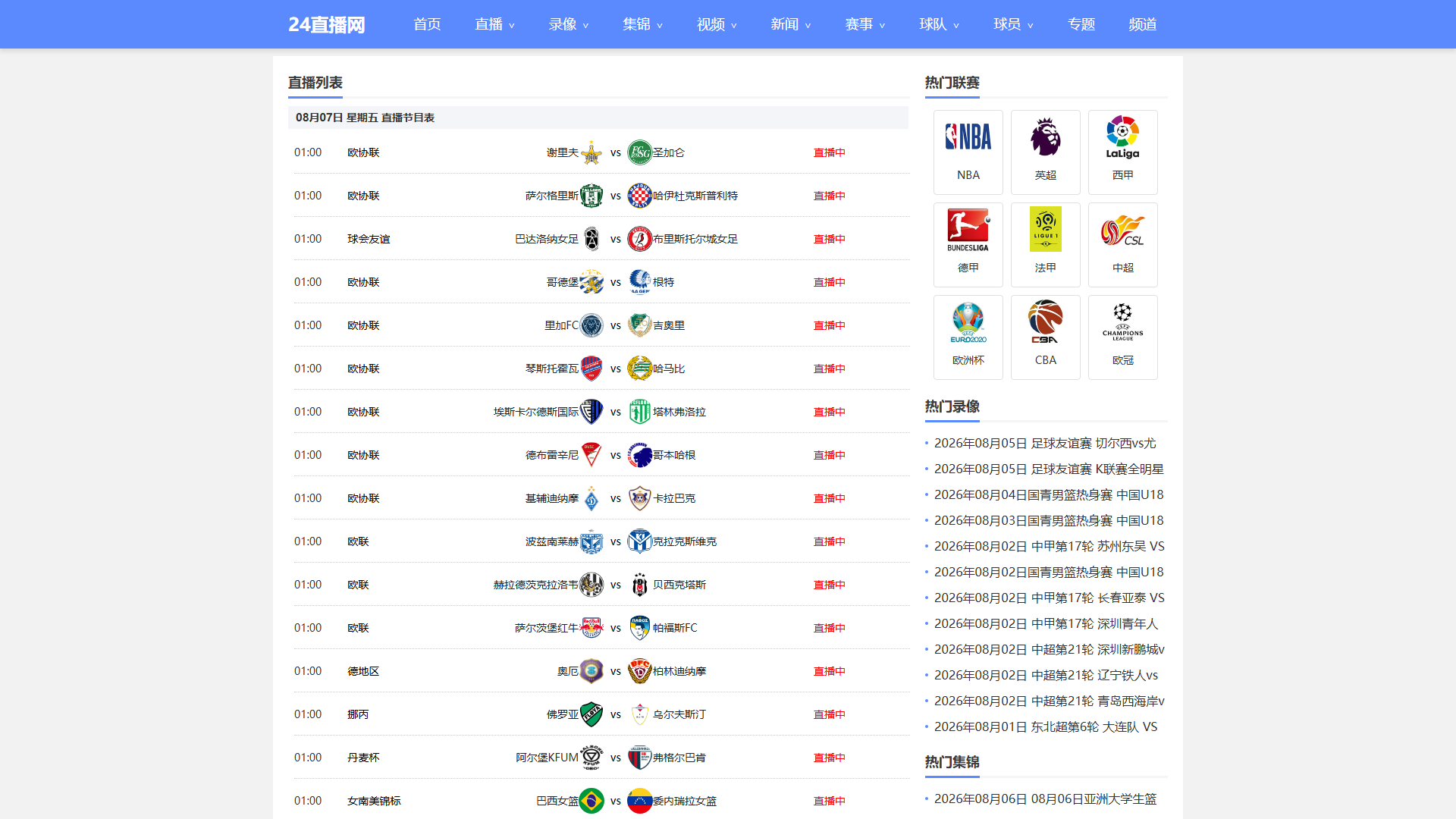Screen dimensions: 1456x819
Task: Click 球会友谊 league label
Action: click(x=369, y=239)
